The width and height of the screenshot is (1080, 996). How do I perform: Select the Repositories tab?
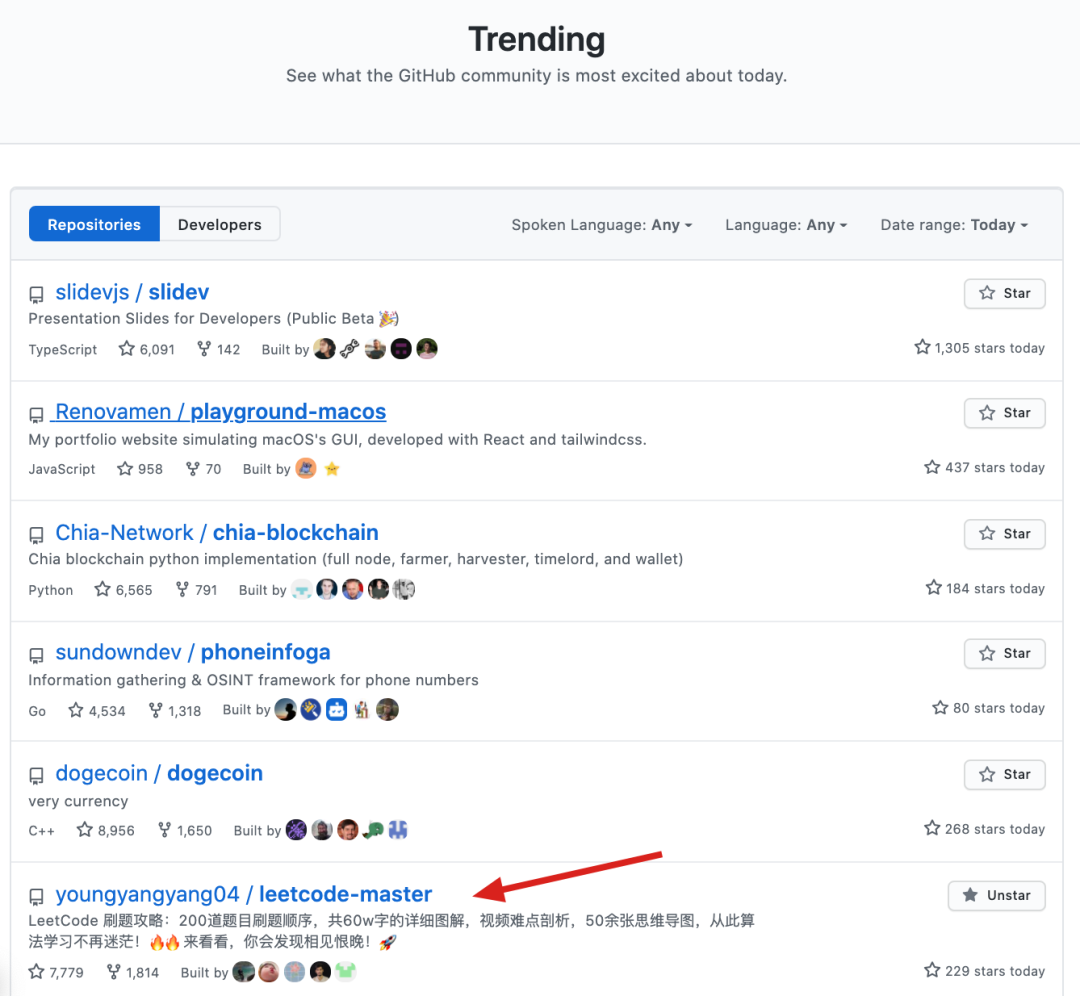tap(94, 225)
